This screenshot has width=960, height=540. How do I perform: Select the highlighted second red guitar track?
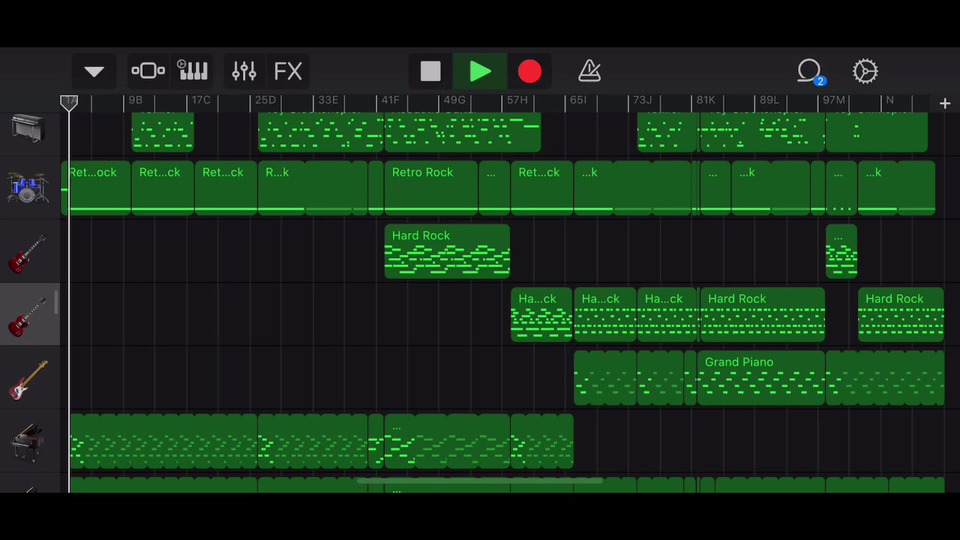(x=28, y=317)
